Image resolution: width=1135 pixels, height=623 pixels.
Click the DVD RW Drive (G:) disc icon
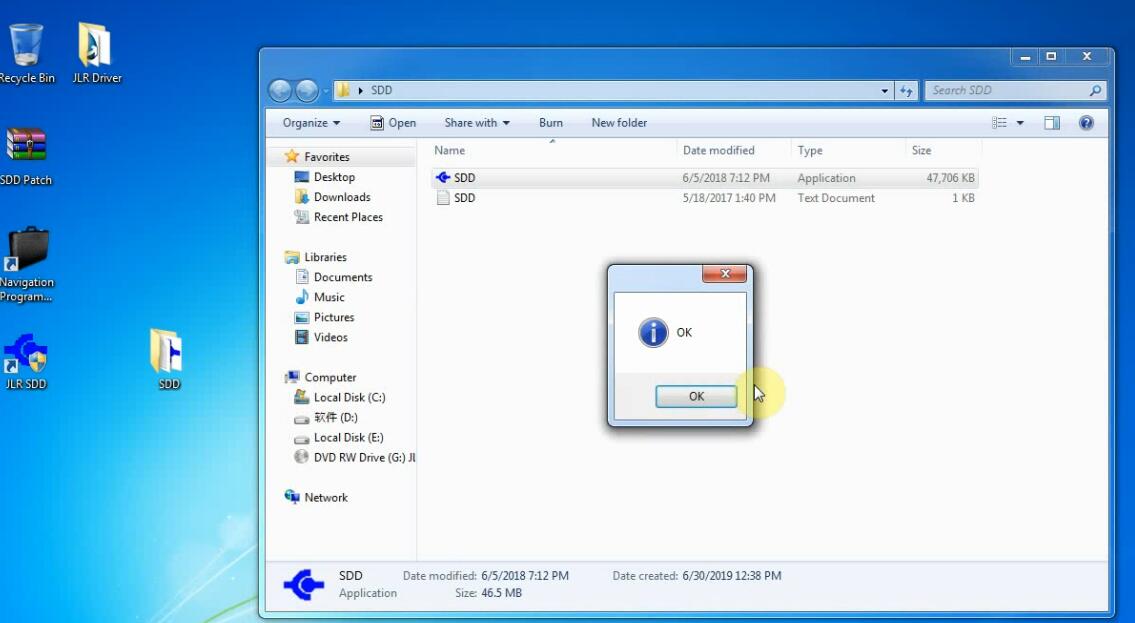tap(302, 457)
